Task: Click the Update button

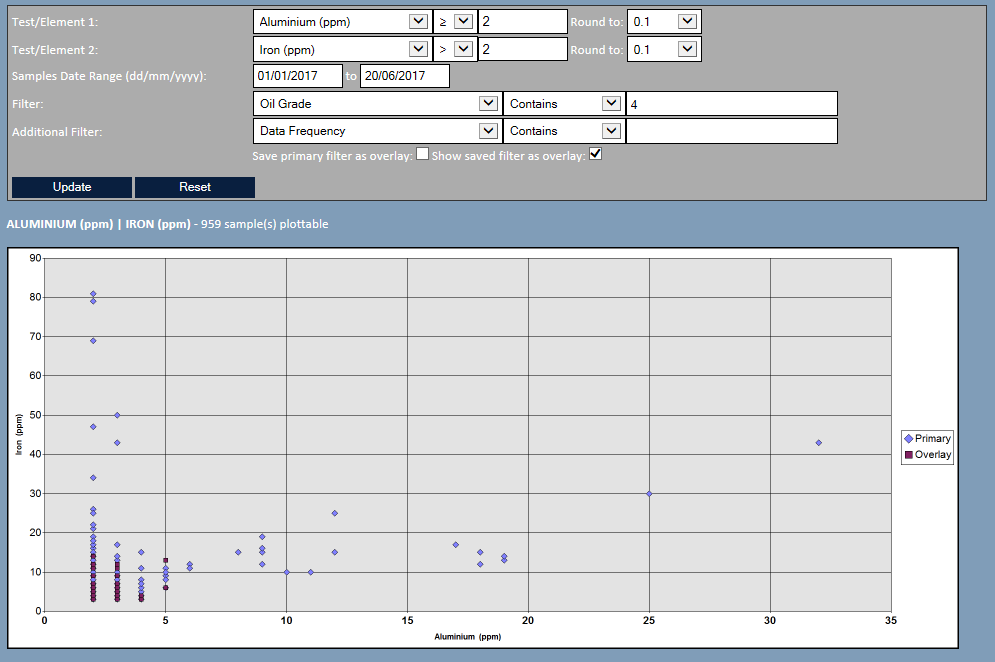Action: tap(72, 187)
